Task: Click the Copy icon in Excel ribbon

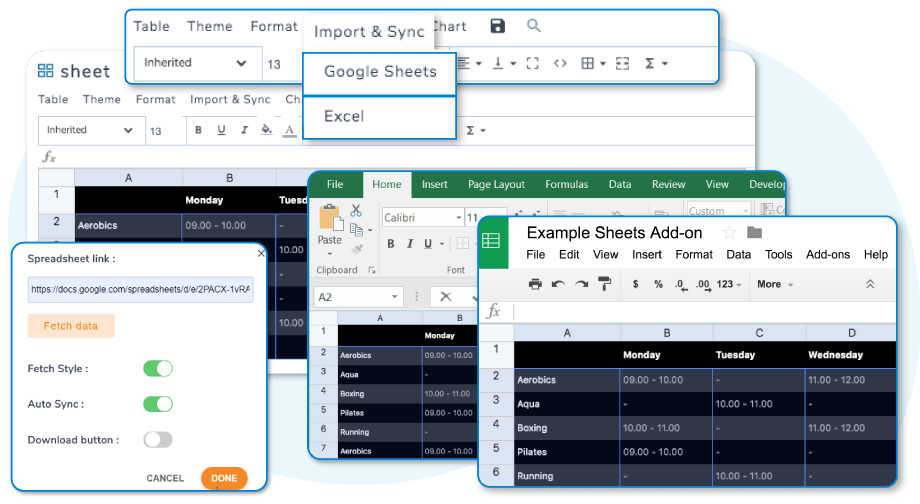Action: point(356,229)
